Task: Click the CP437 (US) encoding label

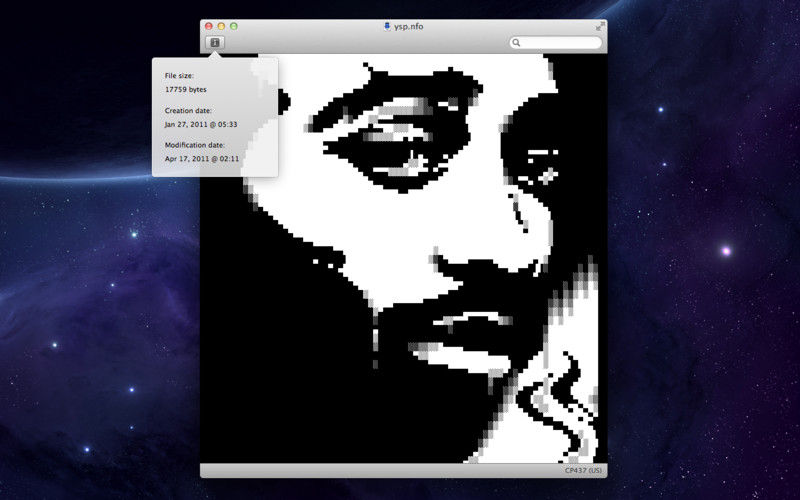Action: 583,470
